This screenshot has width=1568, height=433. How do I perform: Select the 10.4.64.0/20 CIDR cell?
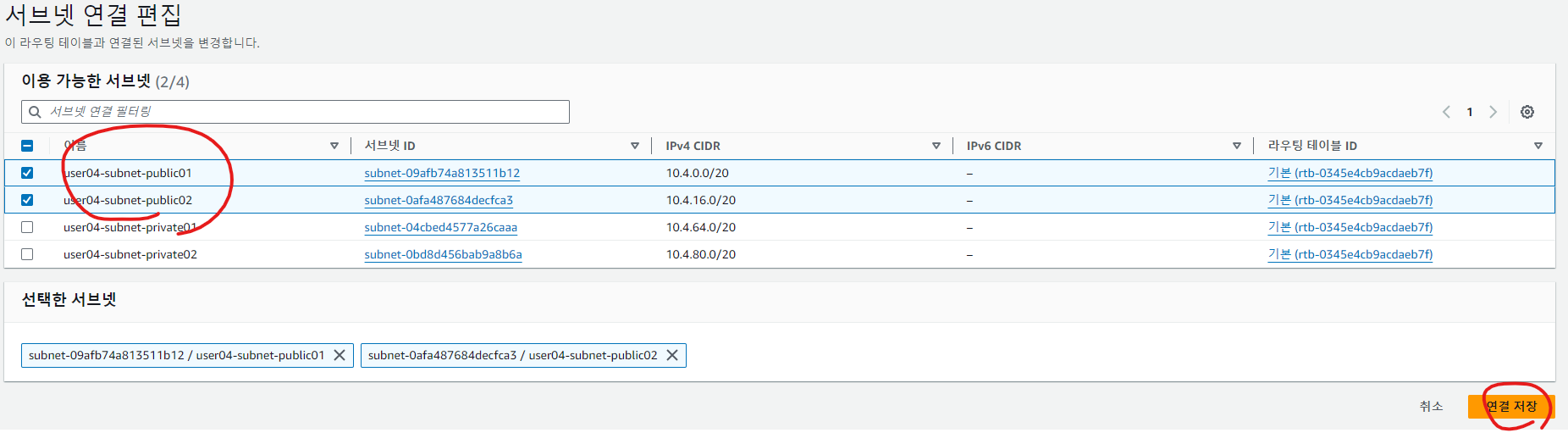700,227
